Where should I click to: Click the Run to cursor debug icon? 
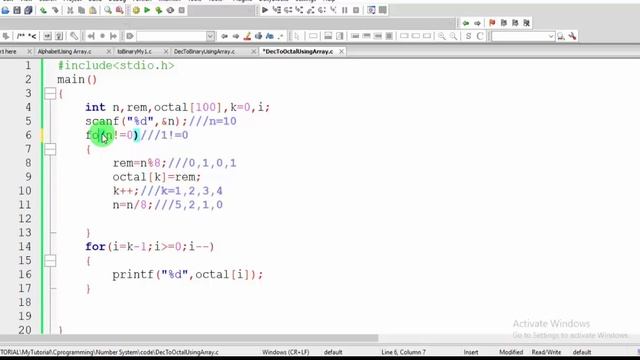coord(276,10)
